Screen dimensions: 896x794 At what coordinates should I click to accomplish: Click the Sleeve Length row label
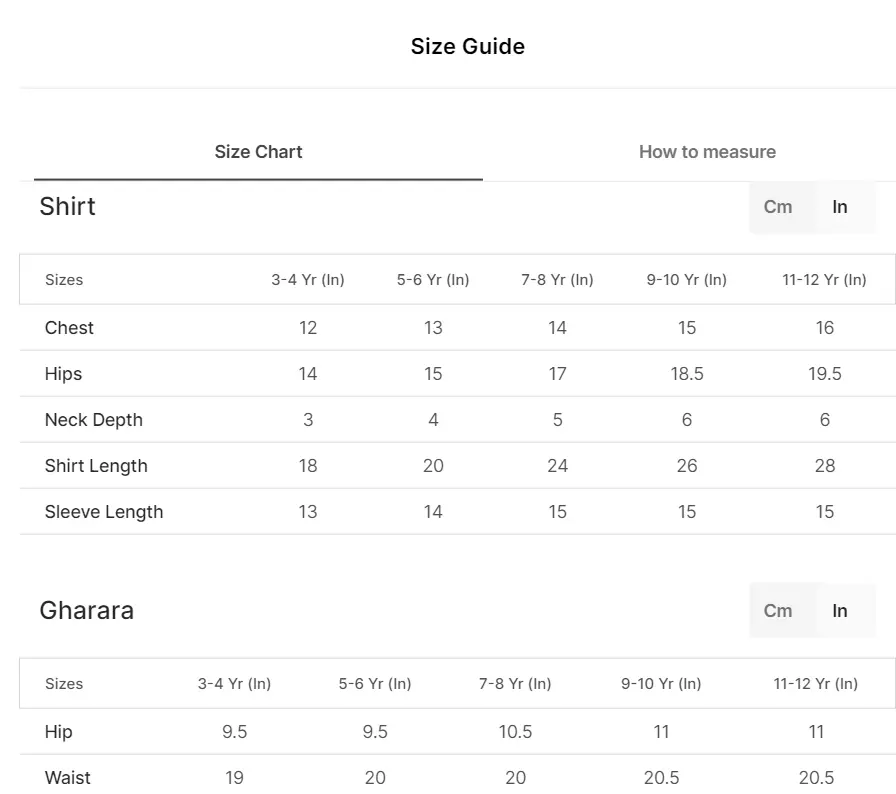point(104,512)
